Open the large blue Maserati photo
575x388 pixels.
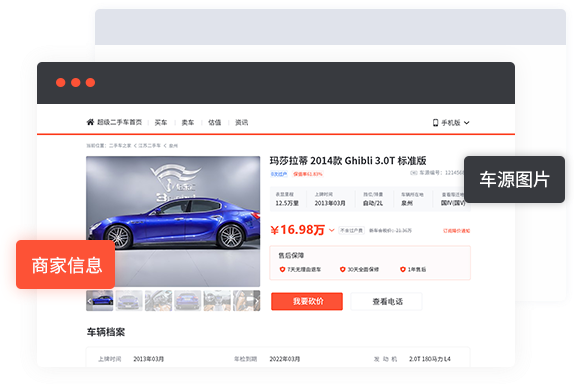pyautogui.click(x=173, y=221)
